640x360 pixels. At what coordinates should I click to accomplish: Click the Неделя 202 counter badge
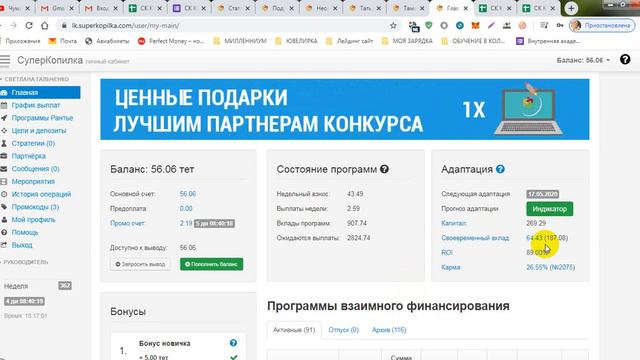[x=65, y=286]
